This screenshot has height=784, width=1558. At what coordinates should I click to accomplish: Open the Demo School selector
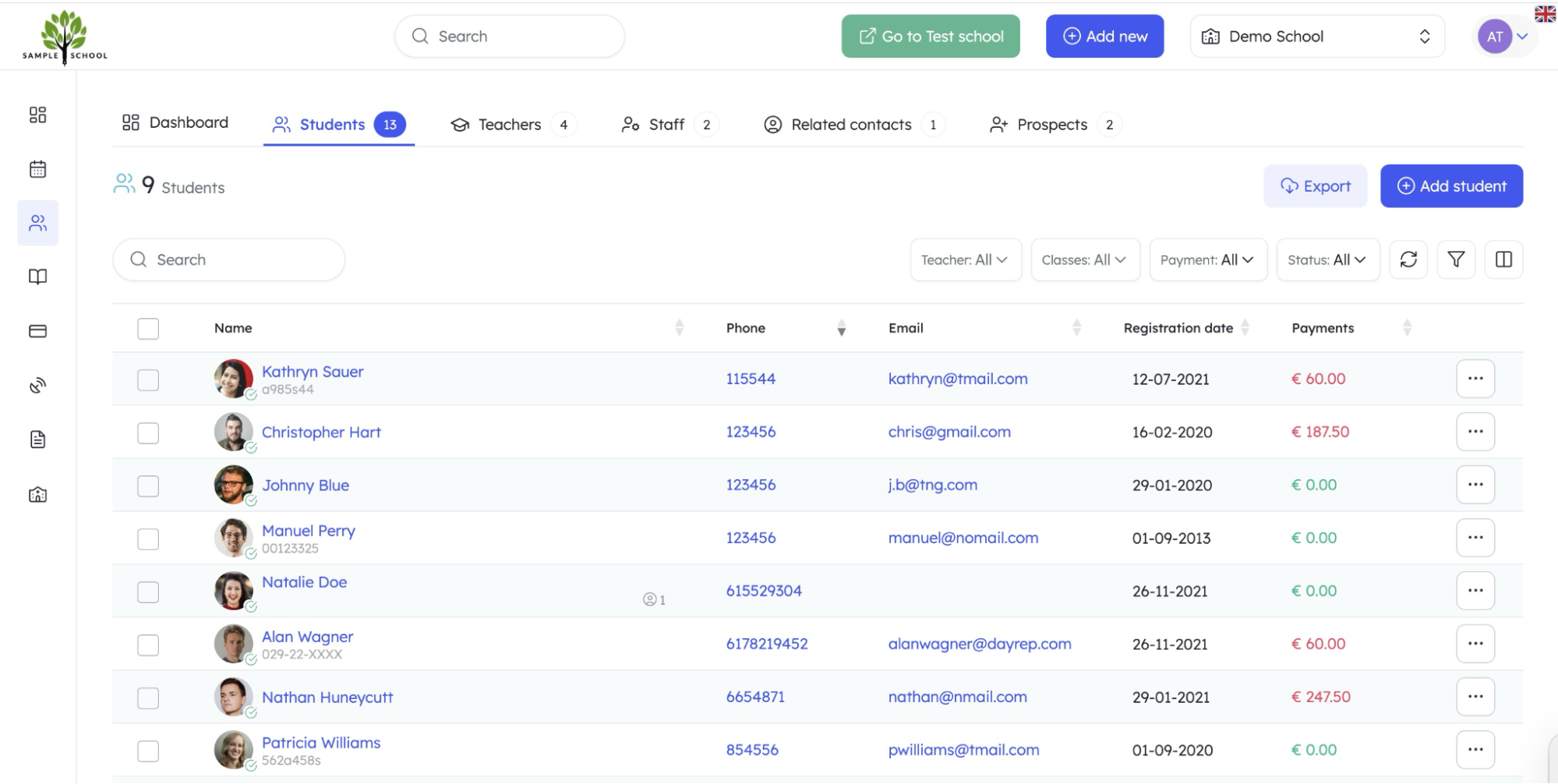pyautogui.click(x=1316, y=37)
